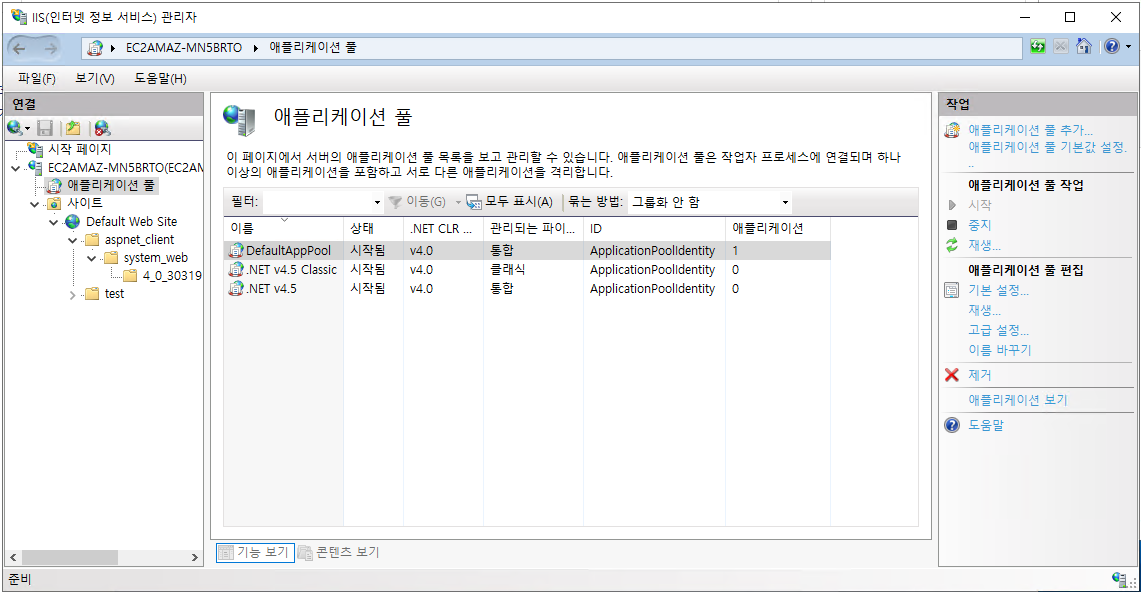Open the 이동(G) dropdown arrow
Image resolution: width=1141 pixels, height=592 pixels.
click(x=458, y=202)
